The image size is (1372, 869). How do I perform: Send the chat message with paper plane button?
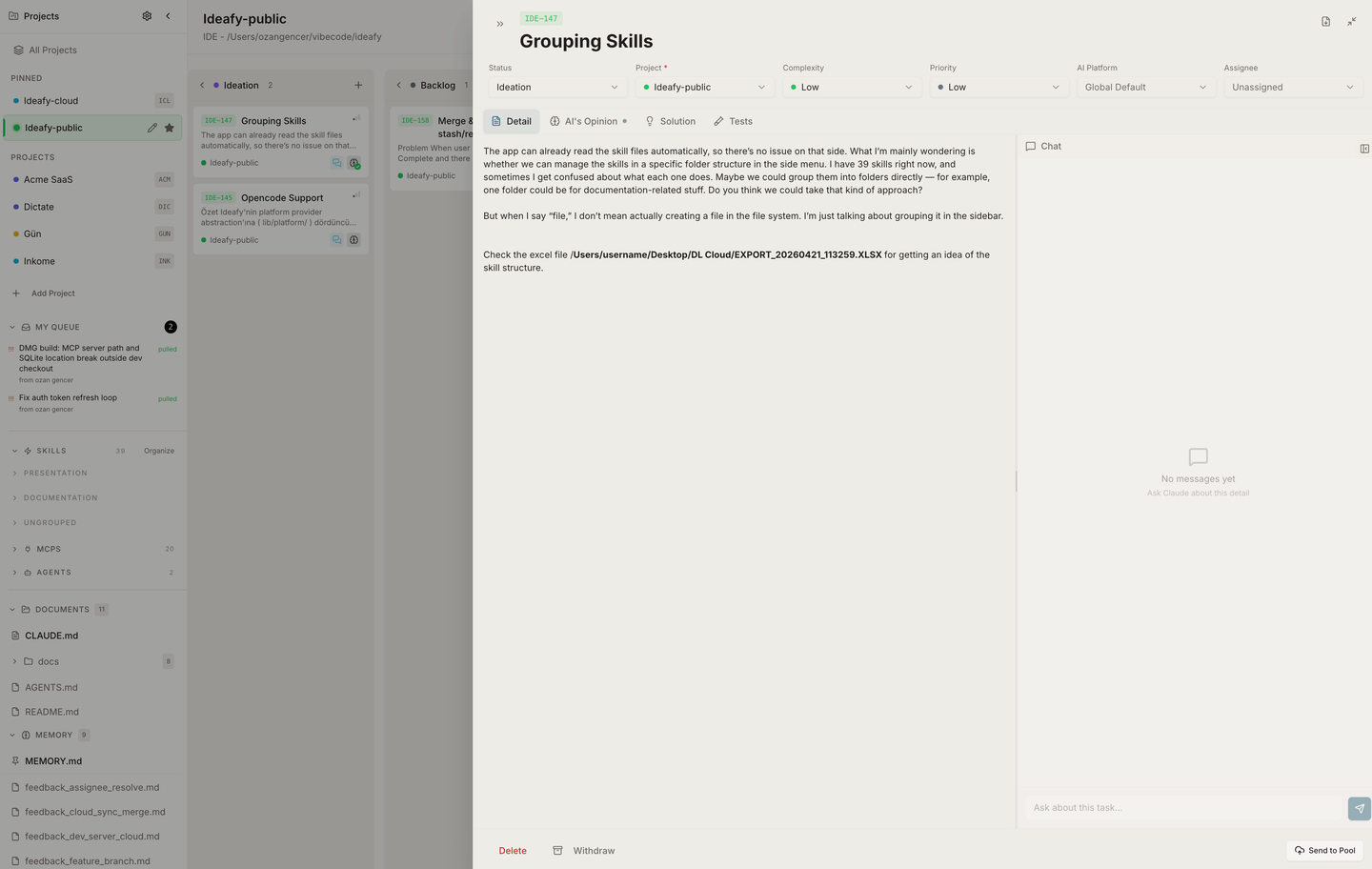(1360, 808)
